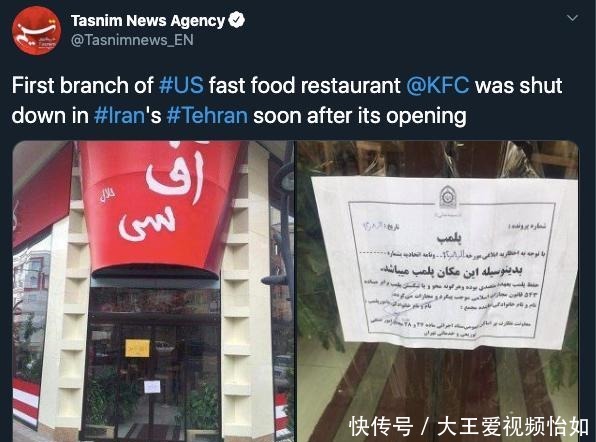Click the red-white striped barrier in the left photo
Image resolution: width=596 pixels, height=442 pixels.
click(26, 402)
